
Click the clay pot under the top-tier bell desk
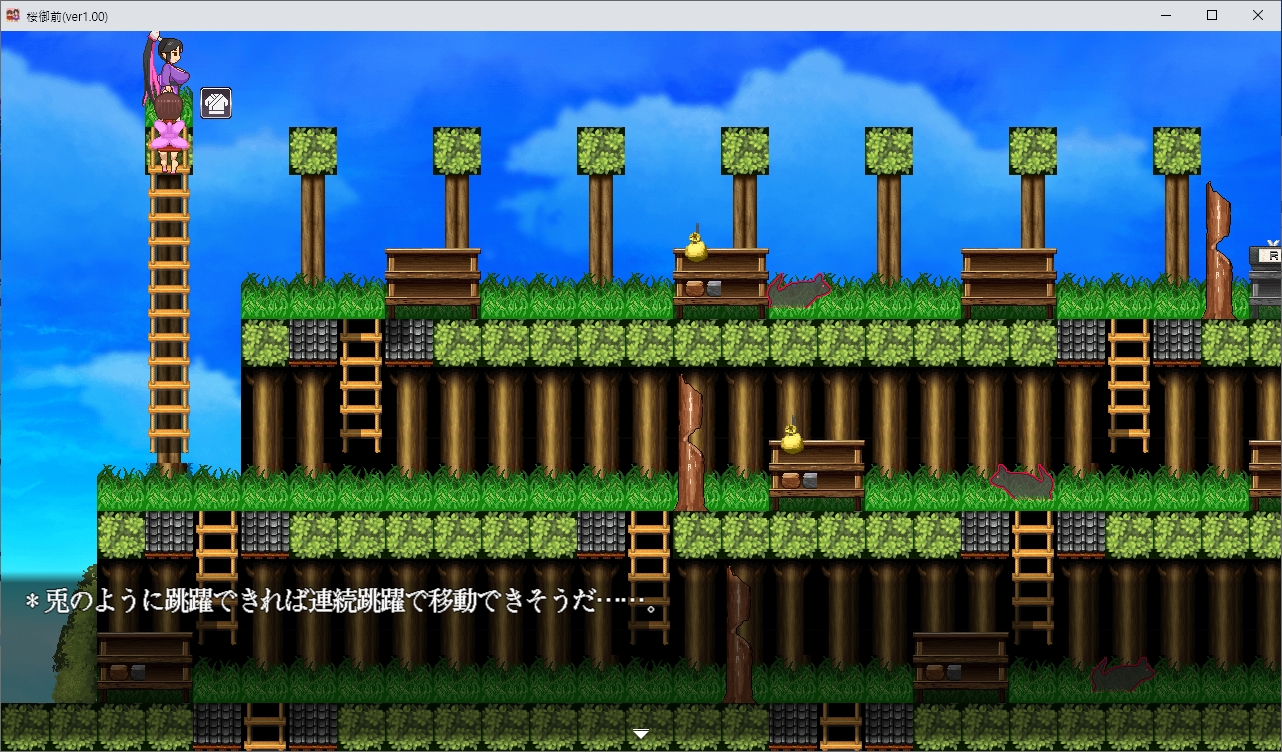(x=695, y=289)
